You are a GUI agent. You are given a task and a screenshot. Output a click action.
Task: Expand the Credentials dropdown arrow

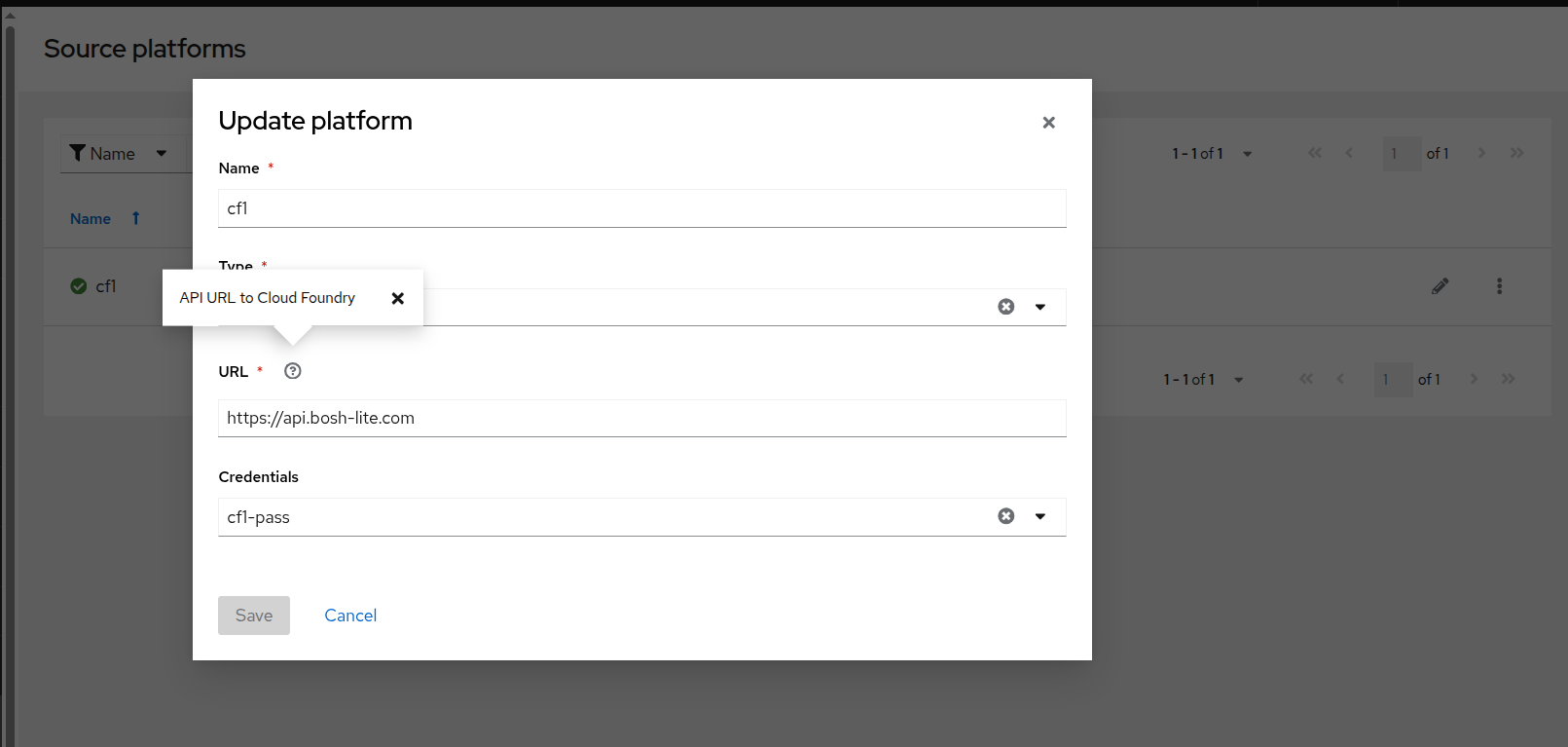[x=1039, y=516]
